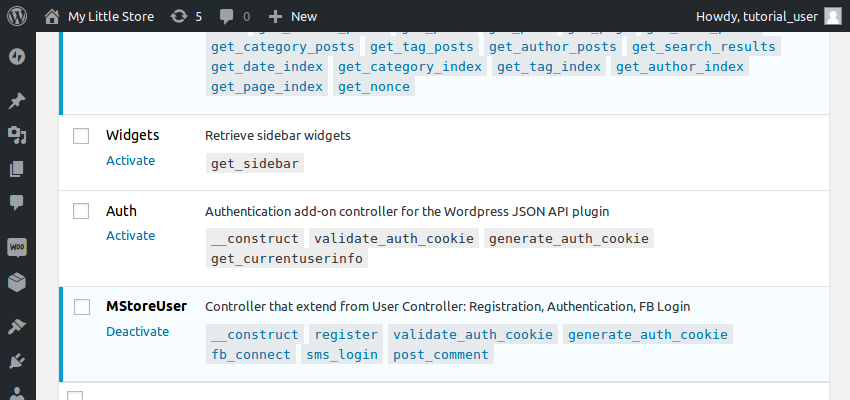Screen dimensions: 850x400
Task: Open the get_category_posts method link
Action: pyautogui.click(x=283, y=47)
